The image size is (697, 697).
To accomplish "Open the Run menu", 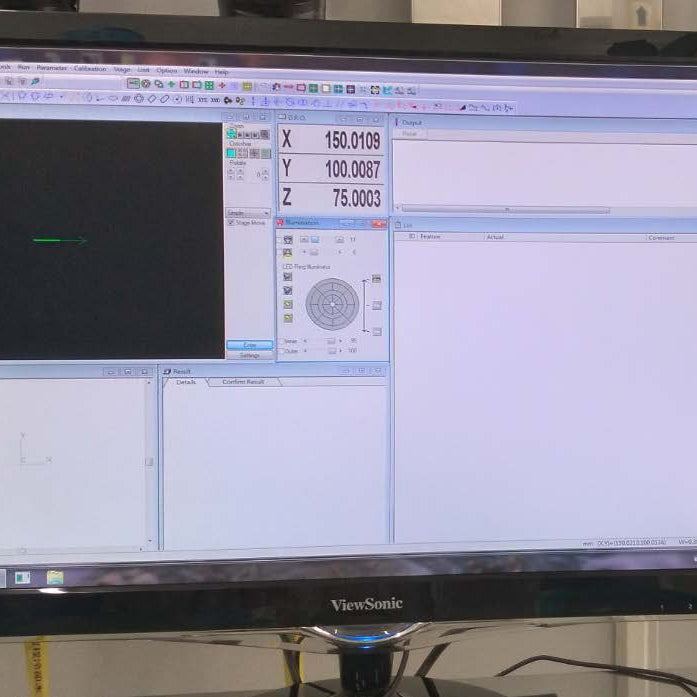I will (x=24, y=67).
